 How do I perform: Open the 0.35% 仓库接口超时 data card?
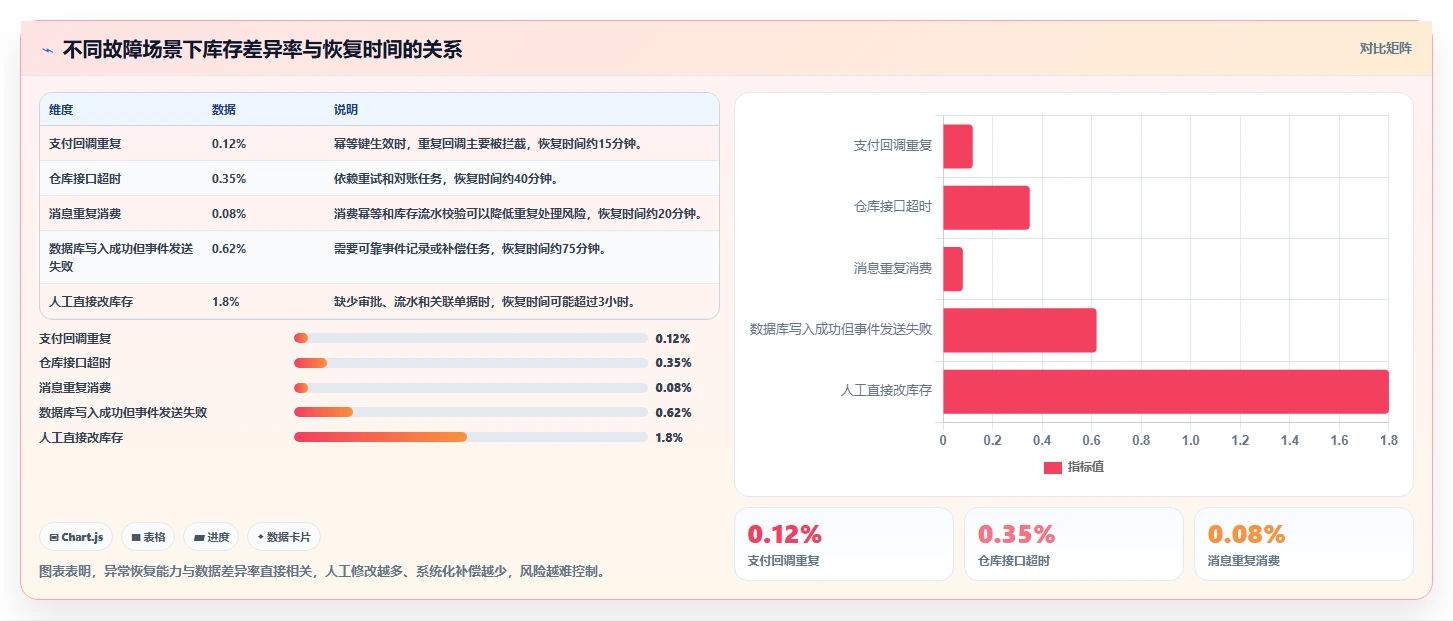1074,544
